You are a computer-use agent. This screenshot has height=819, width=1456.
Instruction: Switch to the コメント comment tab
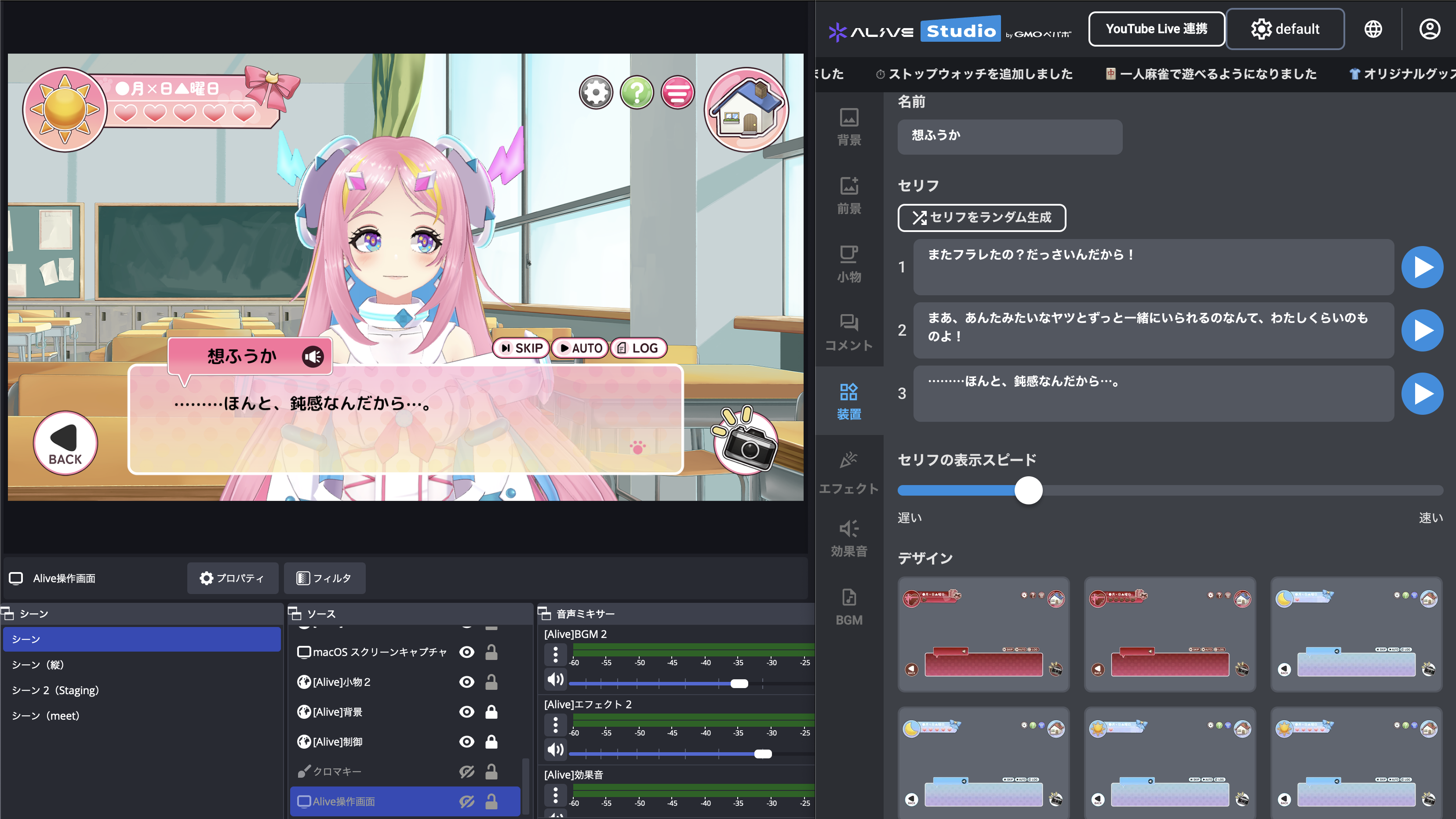(x=848, y=332)
